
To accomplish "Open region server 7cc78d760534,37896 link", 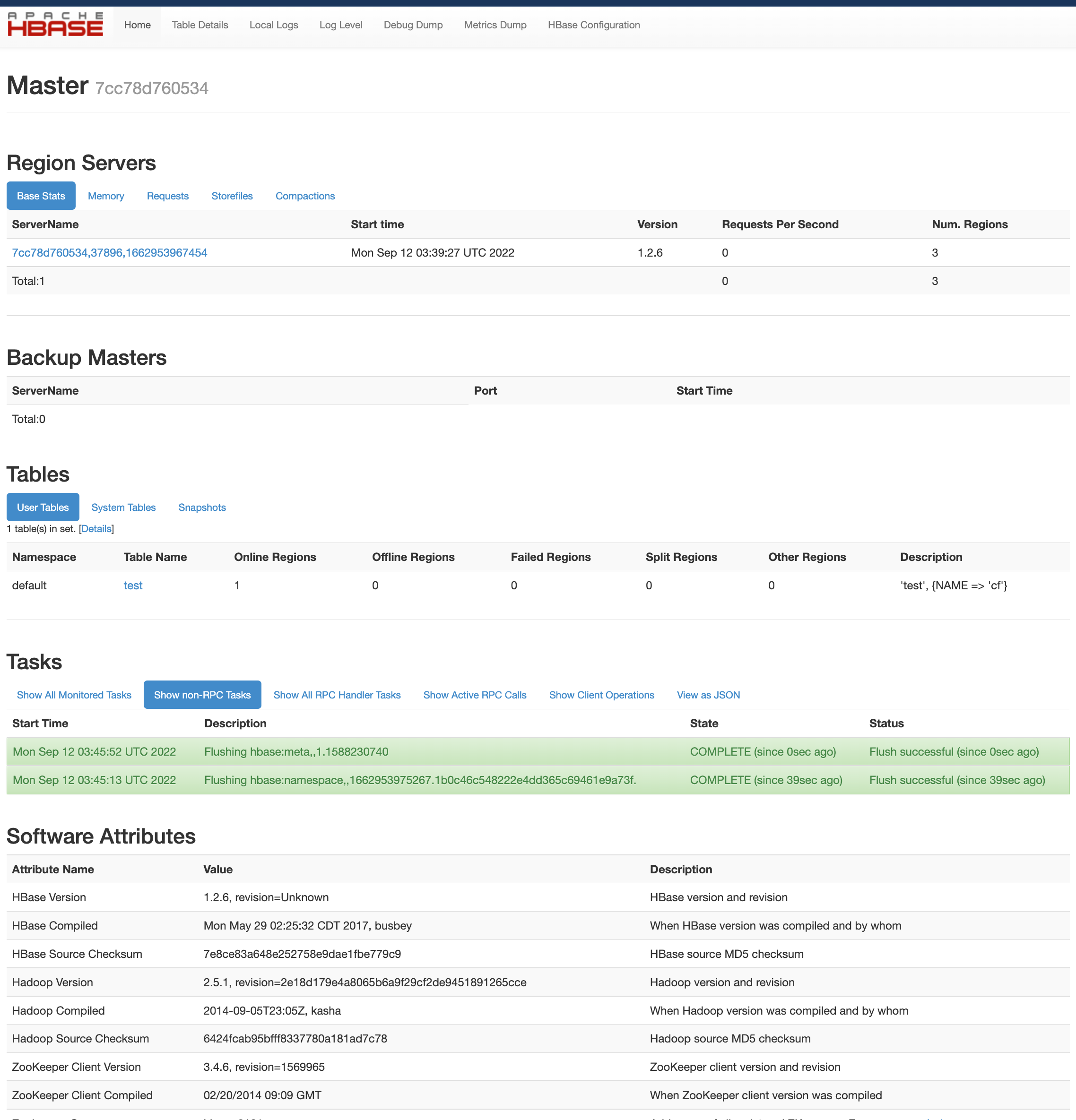I will [x=109, y=252].
